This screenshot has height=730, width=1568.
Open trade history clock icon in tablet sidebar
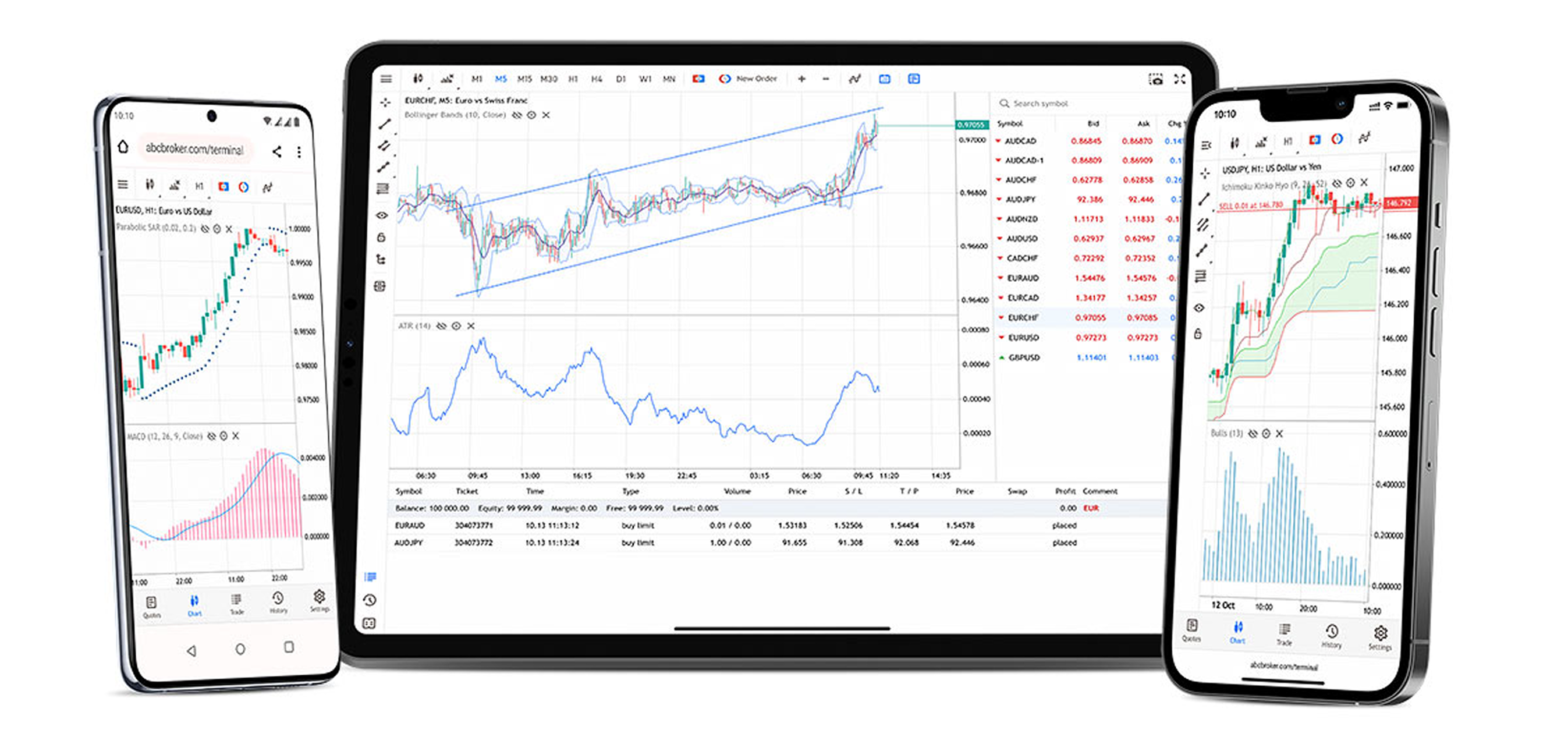(370, 600)
